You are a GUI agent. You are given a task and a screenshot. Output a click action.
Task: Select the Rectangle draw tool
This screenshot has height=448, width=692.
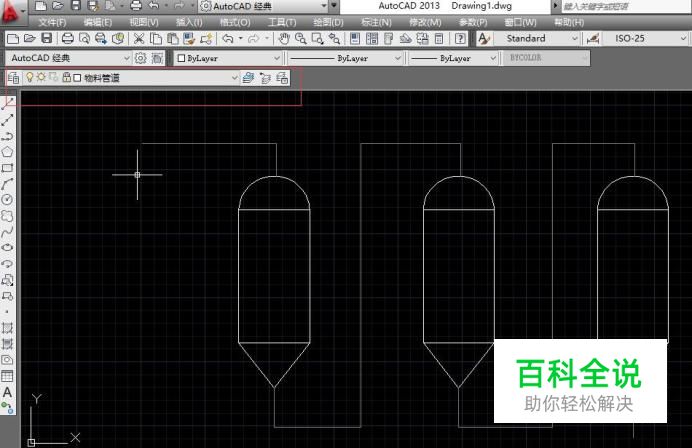click(x=8, y=168)
